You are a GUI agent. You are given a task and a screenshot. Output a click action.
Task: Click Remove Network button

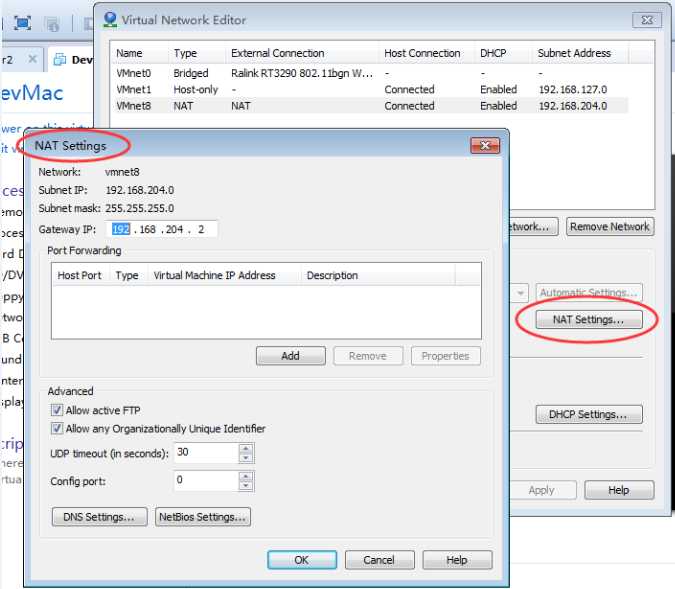tap(610, 226)
